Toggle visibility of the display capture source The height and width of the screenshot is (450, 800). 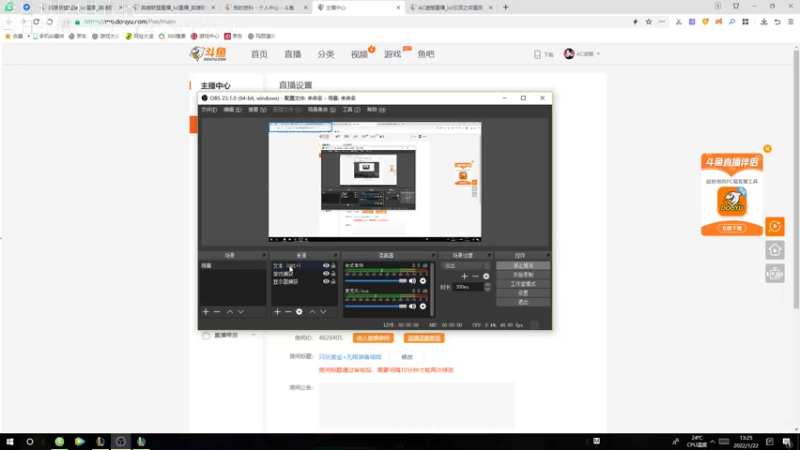click(x=326, y=282)
